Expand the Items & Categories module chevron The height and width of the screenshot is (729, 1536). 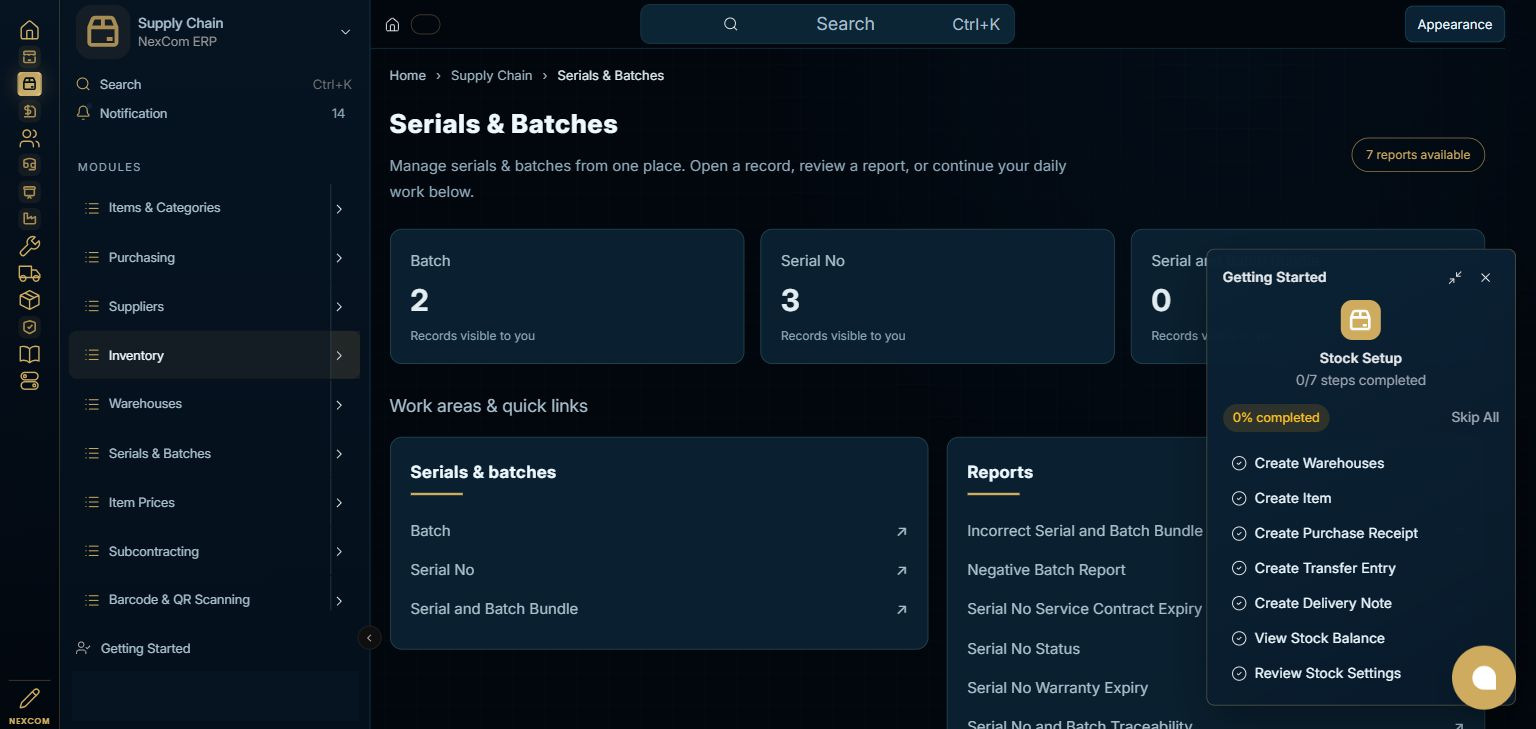click(x=339, y=209)
